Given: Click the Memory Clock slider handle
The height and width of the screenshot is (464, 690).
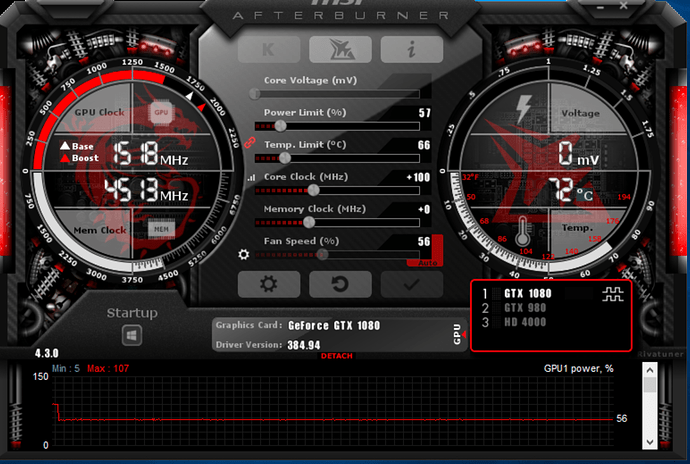Looking at the screenshot, I should [309, 222].
